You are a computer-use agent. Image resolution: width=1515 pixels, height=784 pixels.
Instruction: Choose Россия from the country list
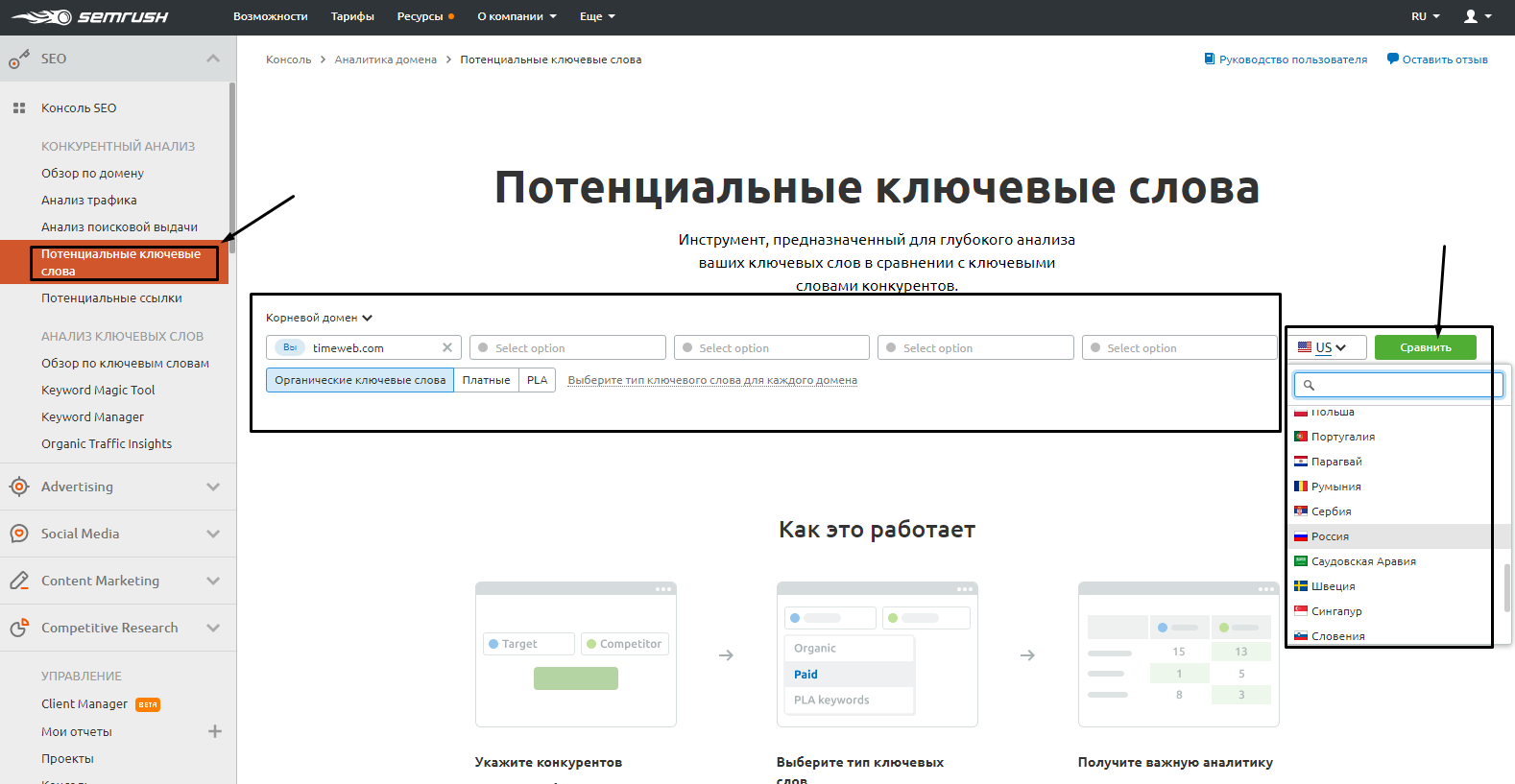pos(1330,536)
